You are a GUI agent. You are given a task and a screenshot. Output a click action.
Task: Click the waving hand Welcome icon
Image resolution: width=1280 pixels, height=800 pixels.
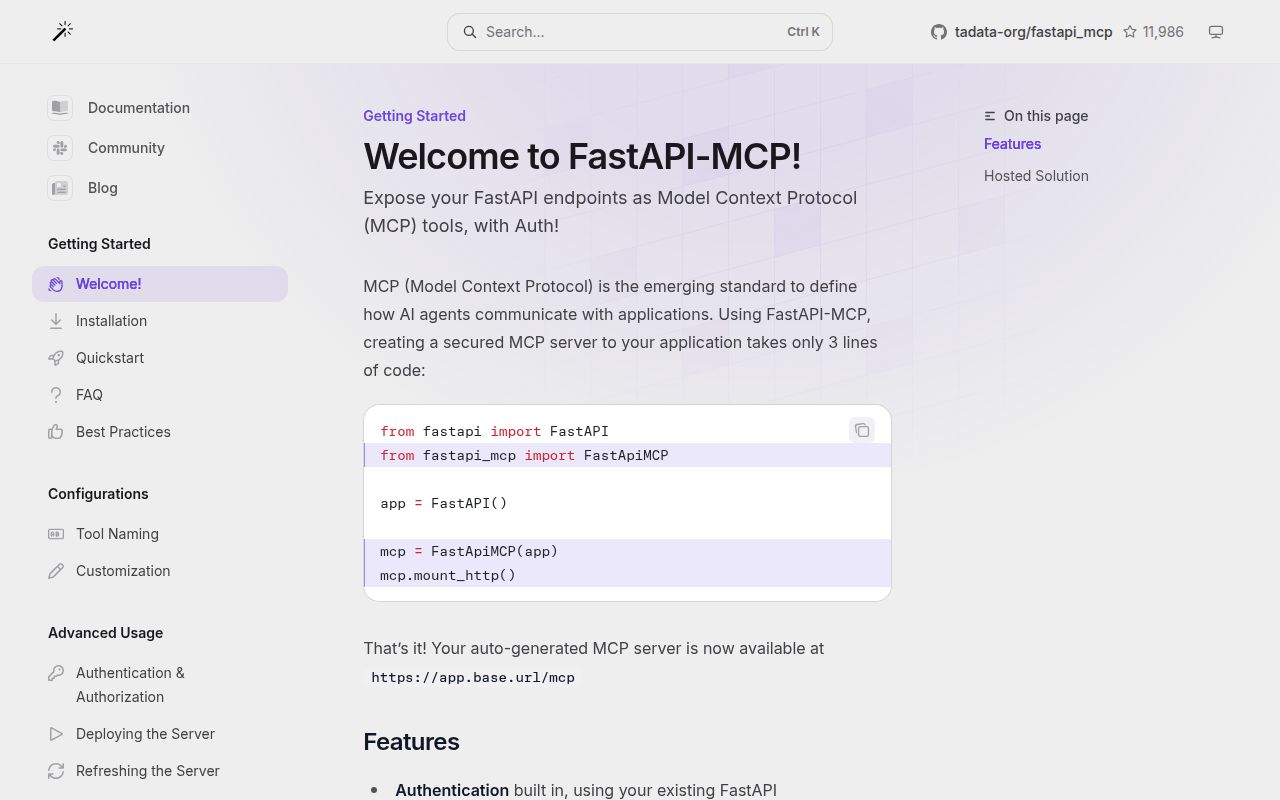click(x=56, y=284)
